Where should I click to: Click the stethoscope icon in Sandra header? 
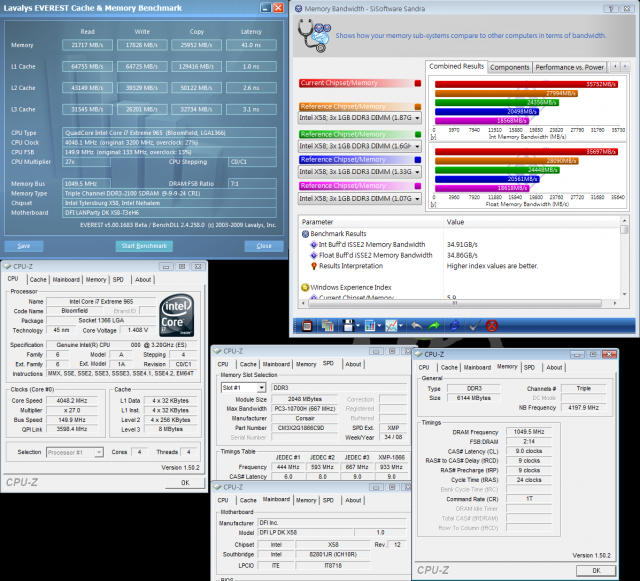pos(313,36)
